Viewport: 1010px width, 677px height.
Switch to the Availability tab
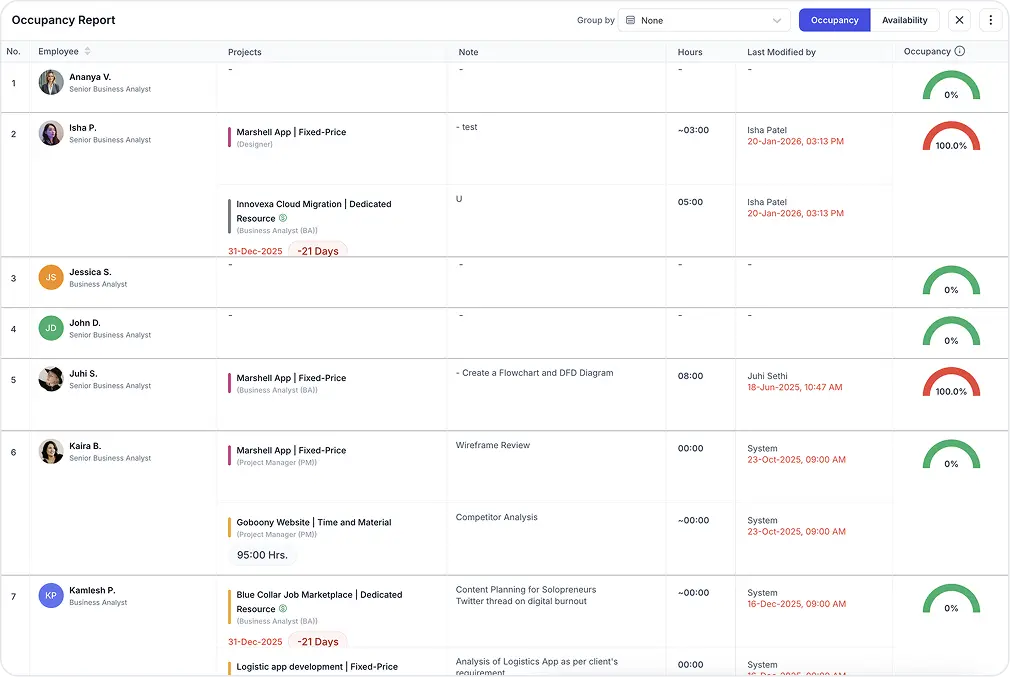pyautogui.click(x=904, y=20)
